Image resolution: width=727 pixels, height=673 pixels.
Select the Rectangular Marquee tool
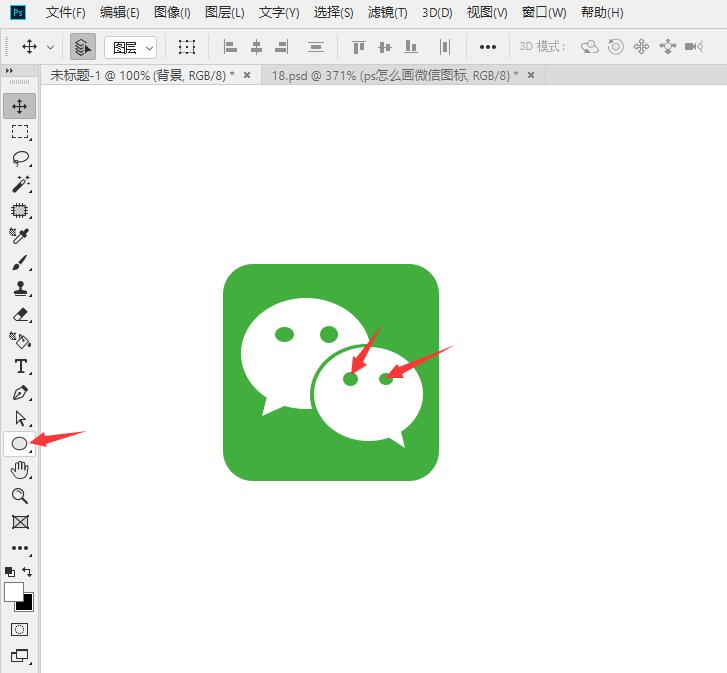[x=20, y=132]
